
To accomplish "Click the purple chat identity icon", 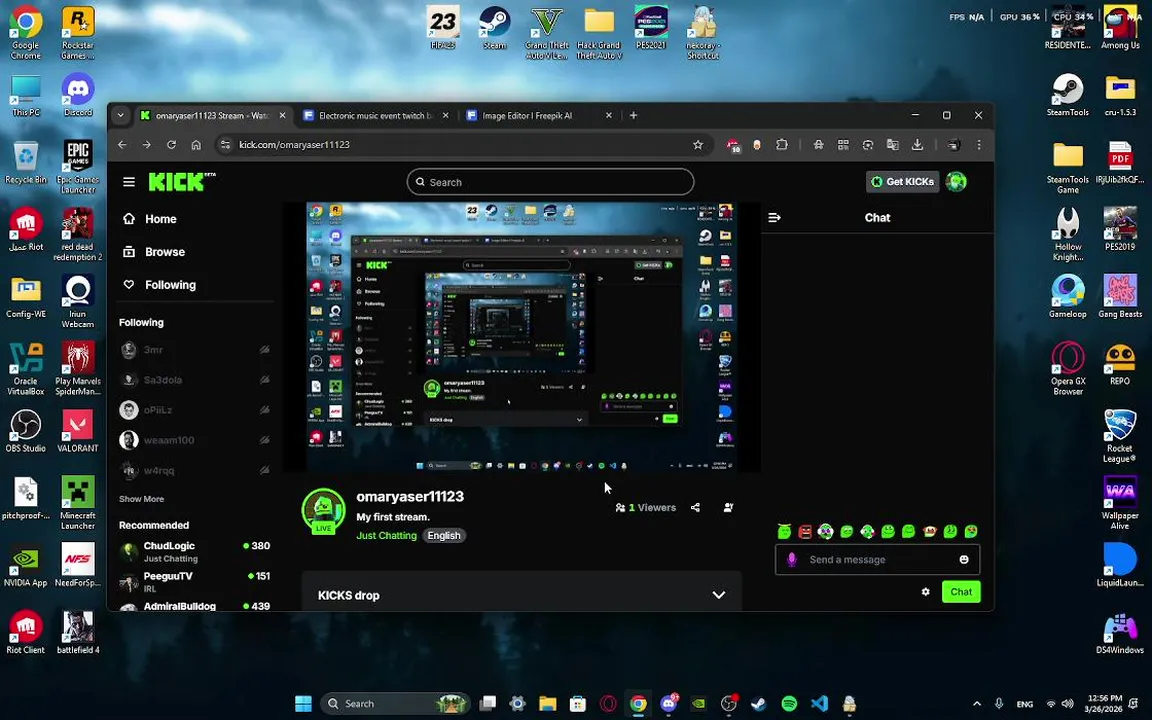I will pos(791,560).
